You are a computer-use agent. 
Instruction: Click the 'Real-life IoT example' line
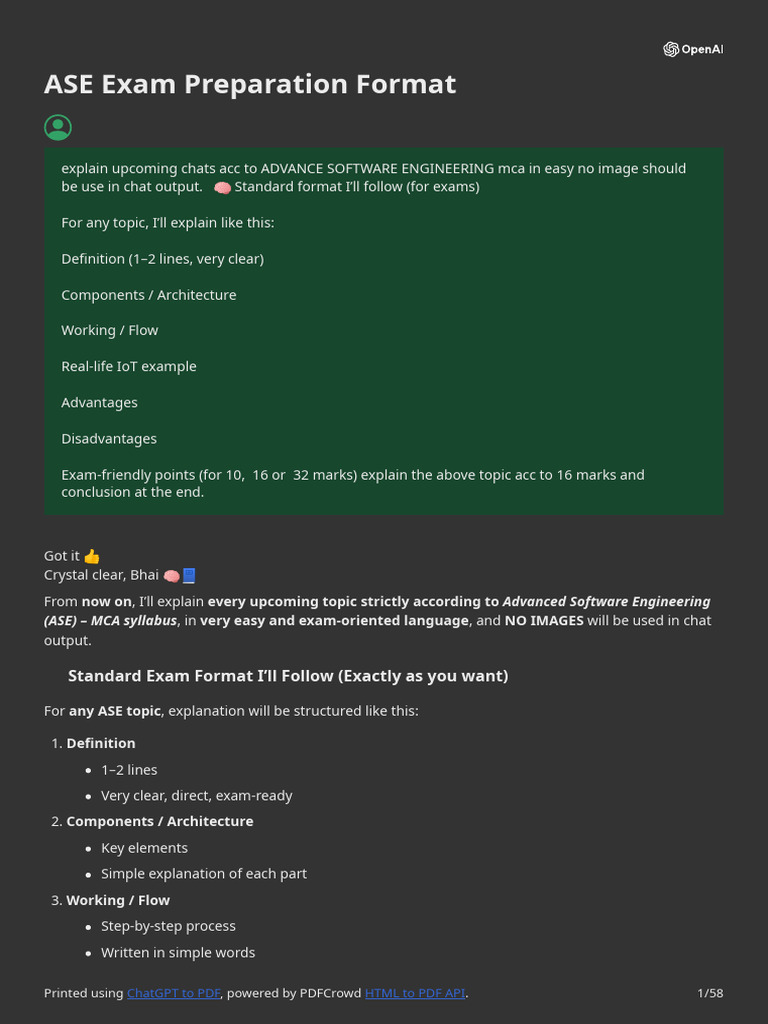(x=129, y=366)
